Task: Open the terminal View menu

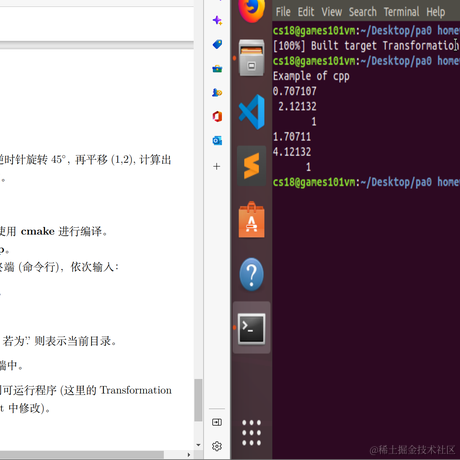Action: point(332,12)
